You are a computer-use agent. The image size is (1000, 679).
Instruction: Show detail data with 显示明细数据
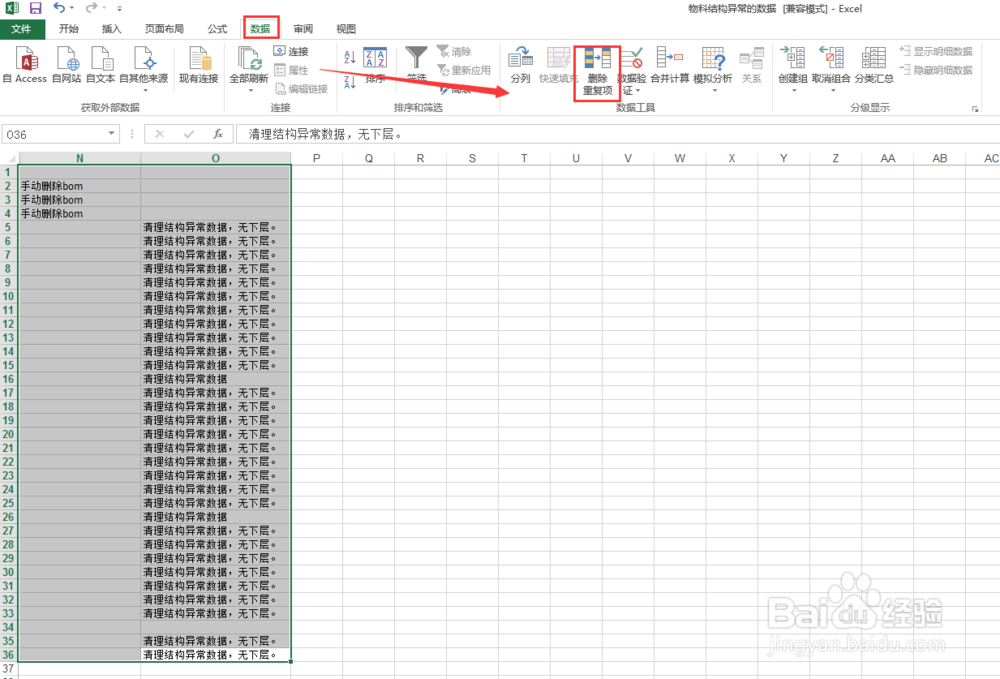[x=935, y=52]
